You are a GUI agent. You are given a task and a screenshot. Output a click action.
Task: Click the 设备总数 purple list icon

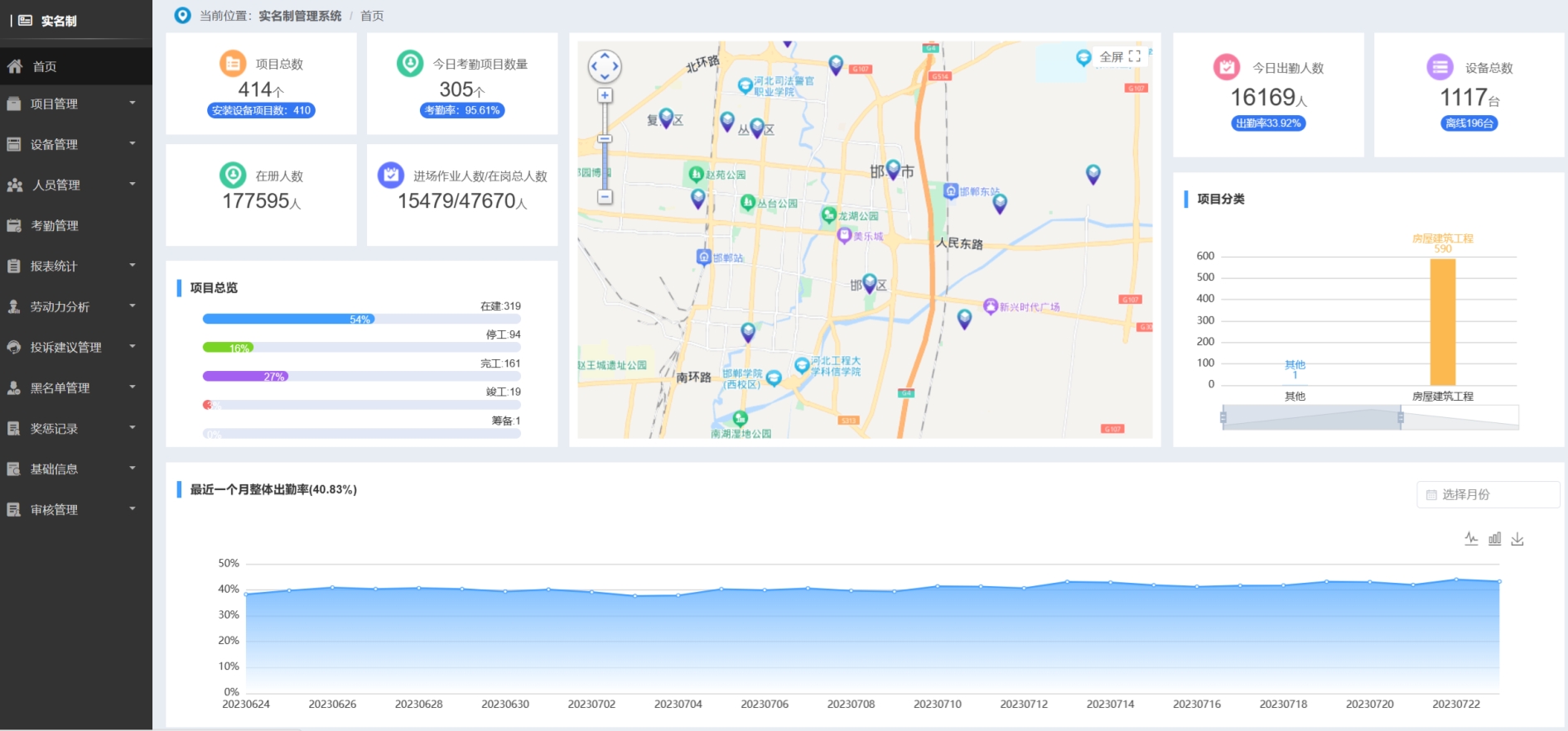(1440, 67)
